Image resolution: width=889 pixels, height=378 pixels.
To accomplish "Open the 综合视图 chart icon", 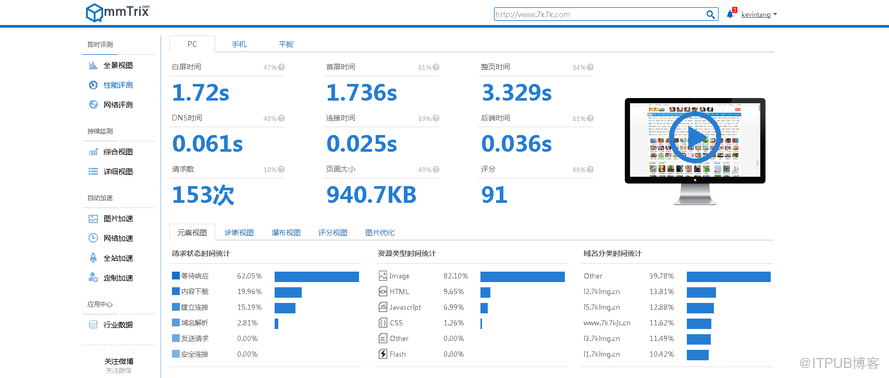I will 93,152.
